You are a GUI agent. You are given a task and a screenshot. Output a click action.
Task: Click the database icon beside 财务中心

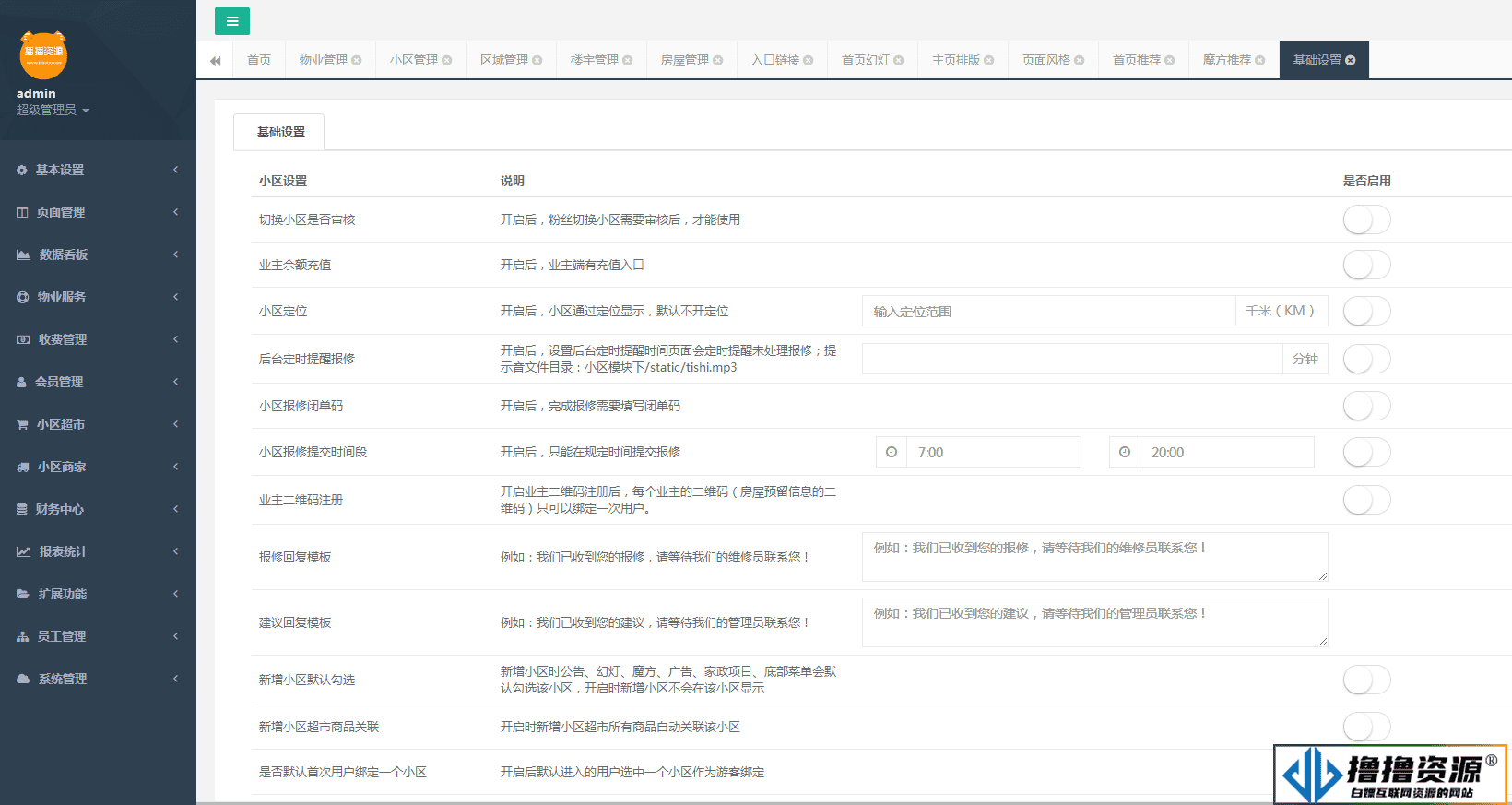click(21, 509)
